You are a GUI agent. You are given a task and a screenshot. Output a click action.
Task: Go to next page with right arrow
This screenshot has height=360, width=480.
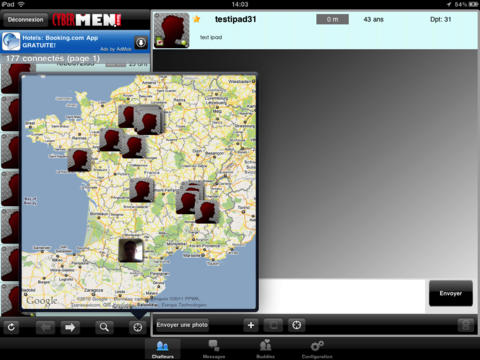70,328
